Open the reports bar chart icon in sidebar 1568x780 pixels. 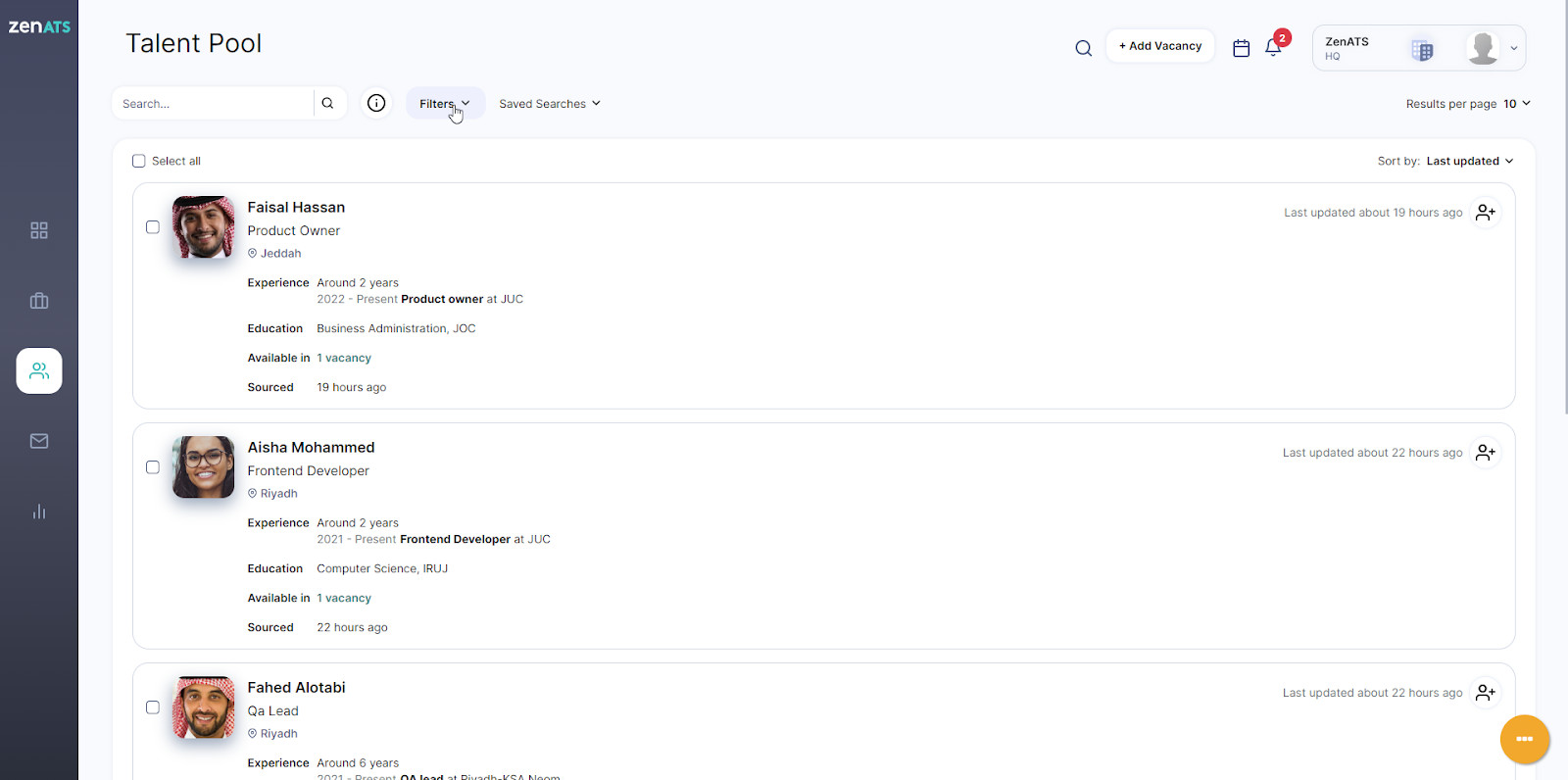39,512
